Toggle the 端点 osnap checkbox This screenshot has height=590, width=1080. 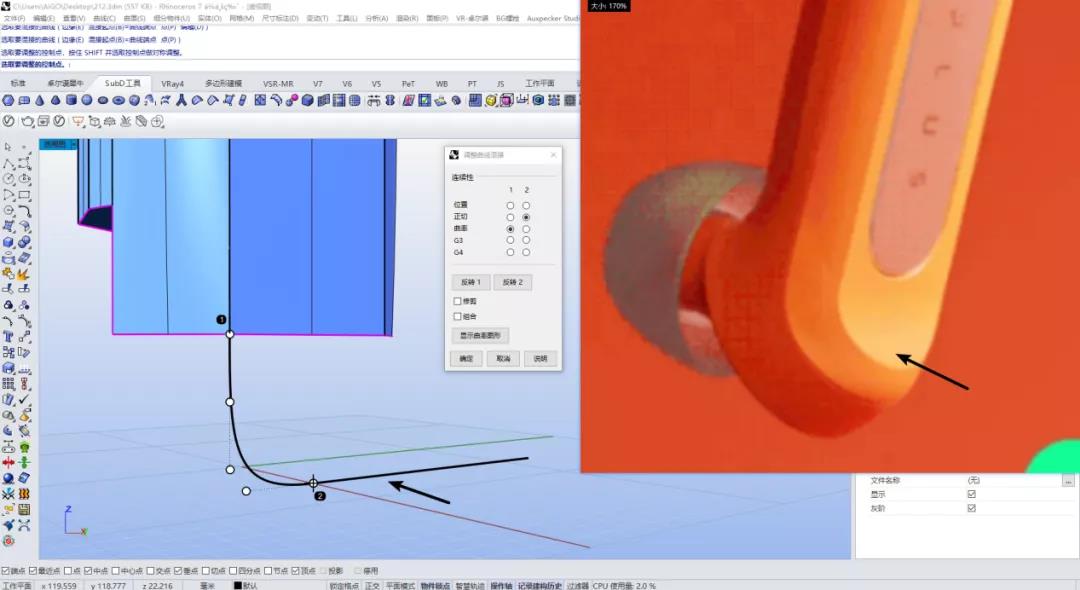6,571
